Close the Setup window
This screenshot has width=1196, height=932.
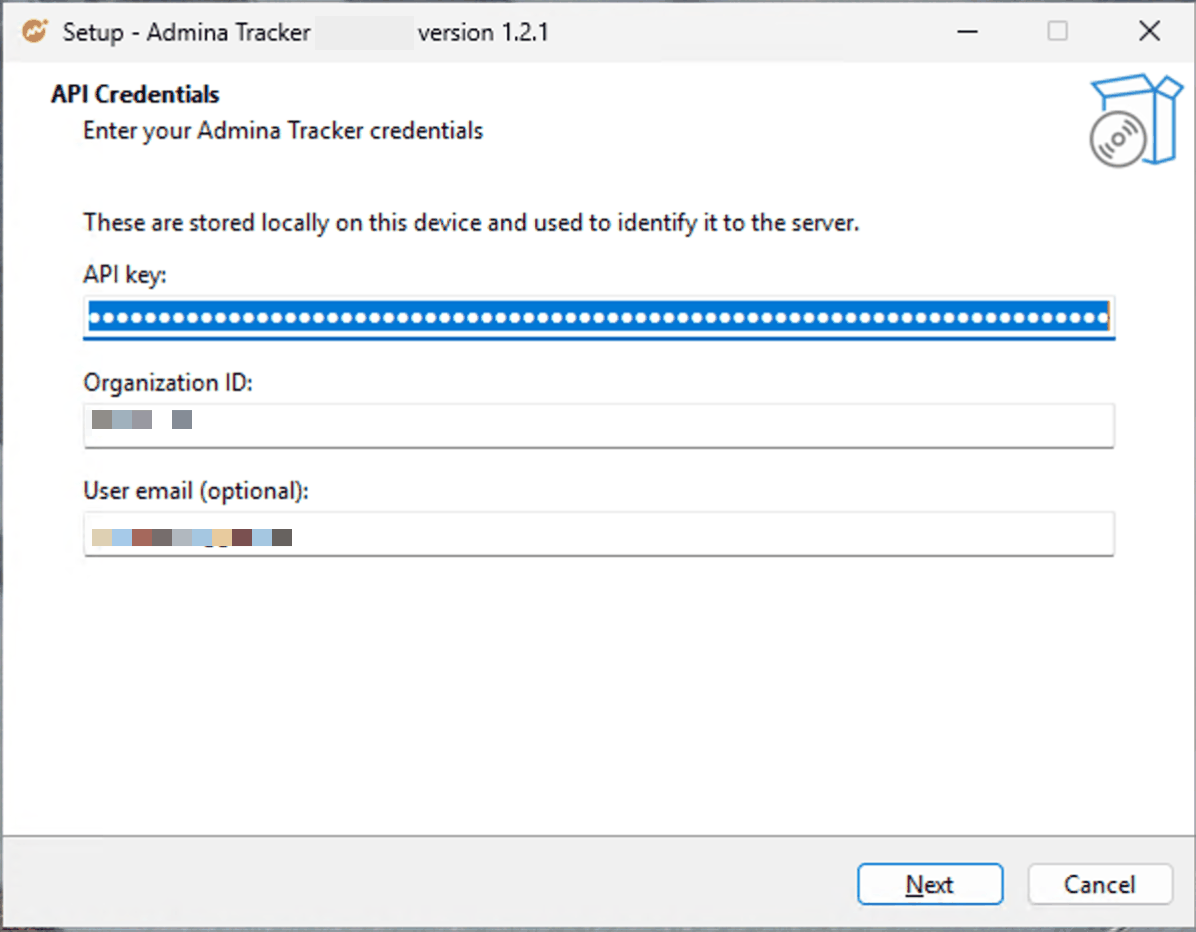(1149, 31)
